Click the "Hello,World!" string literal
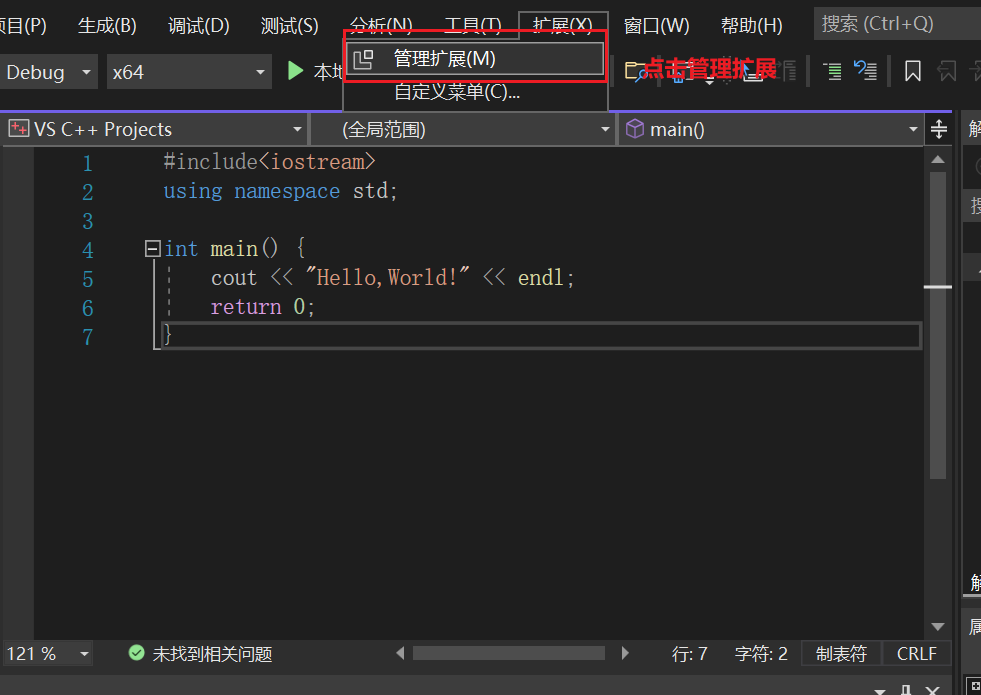Viewport: 981px width, 695px height. pyautogui.click(x=387, y=277)
